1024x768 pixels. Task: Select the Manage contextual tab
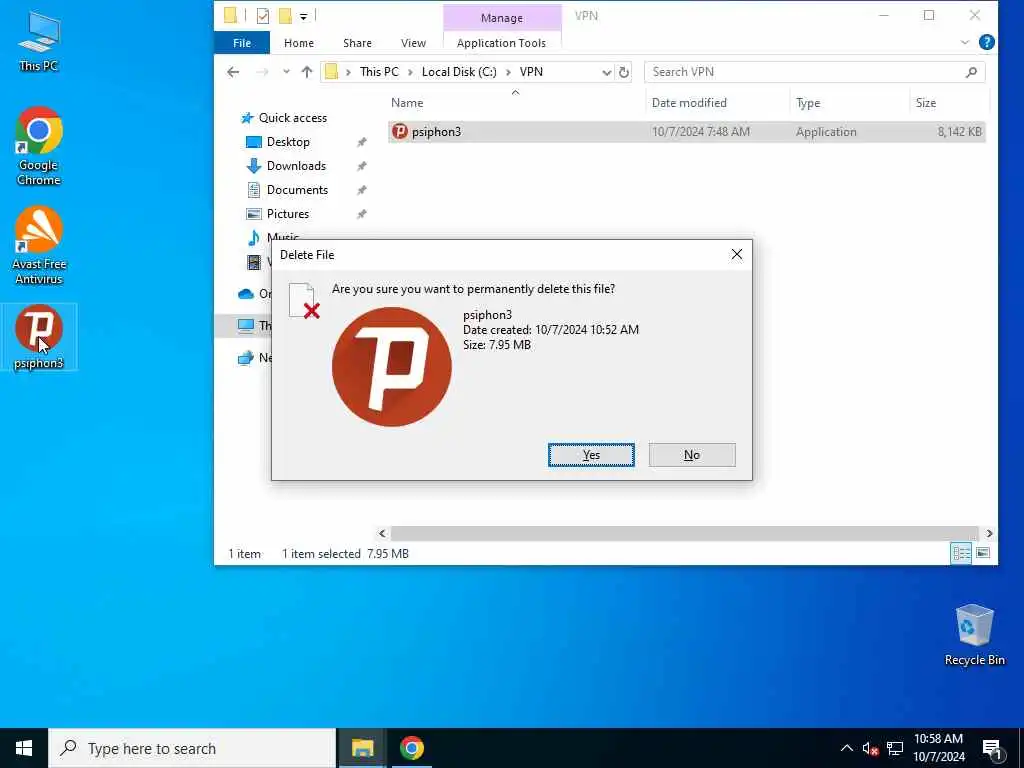coord(502,18)
